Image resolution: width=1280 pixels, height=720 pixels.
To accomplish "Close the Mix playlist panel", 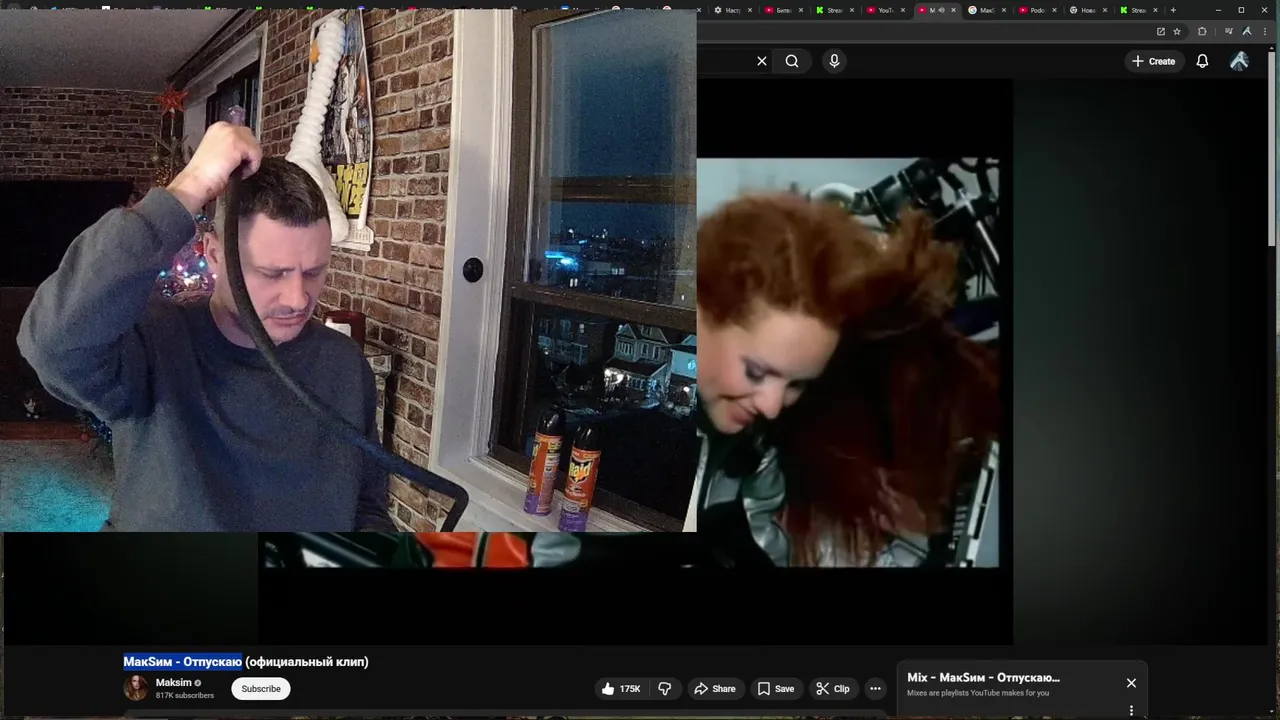I will click(x=1131, y=683).
